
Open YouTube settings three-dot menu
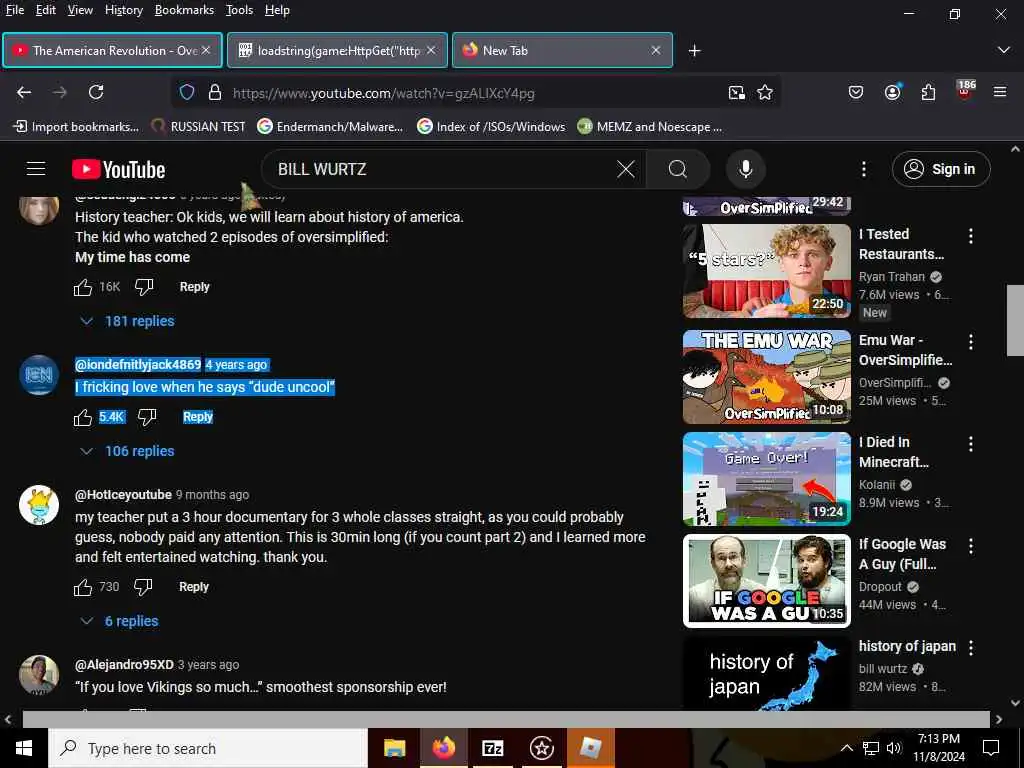[863, 169]
